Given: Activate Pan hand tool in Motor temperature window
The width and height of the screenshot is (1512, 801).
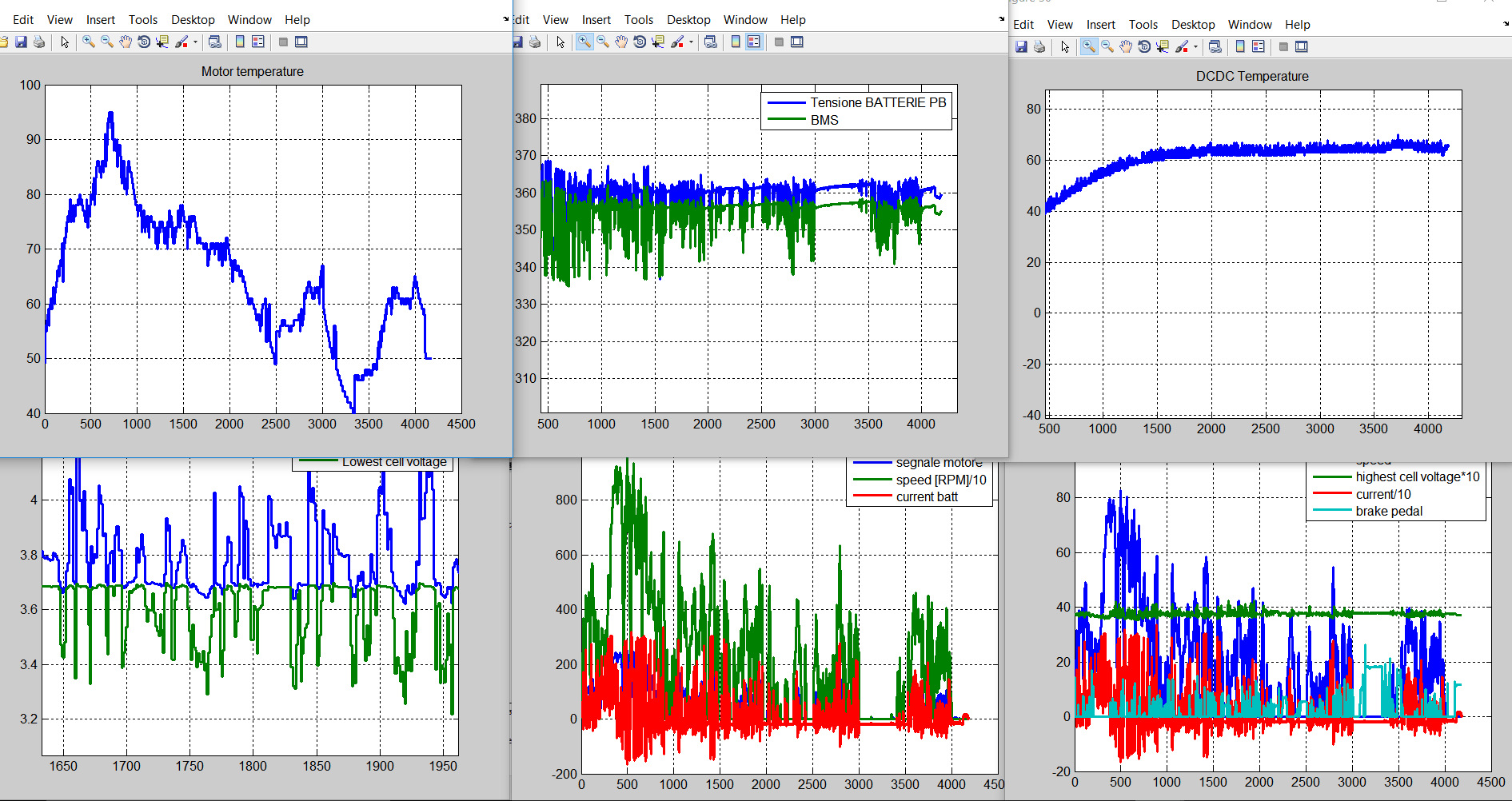Looking at the screenshot, I should [126, 42].
